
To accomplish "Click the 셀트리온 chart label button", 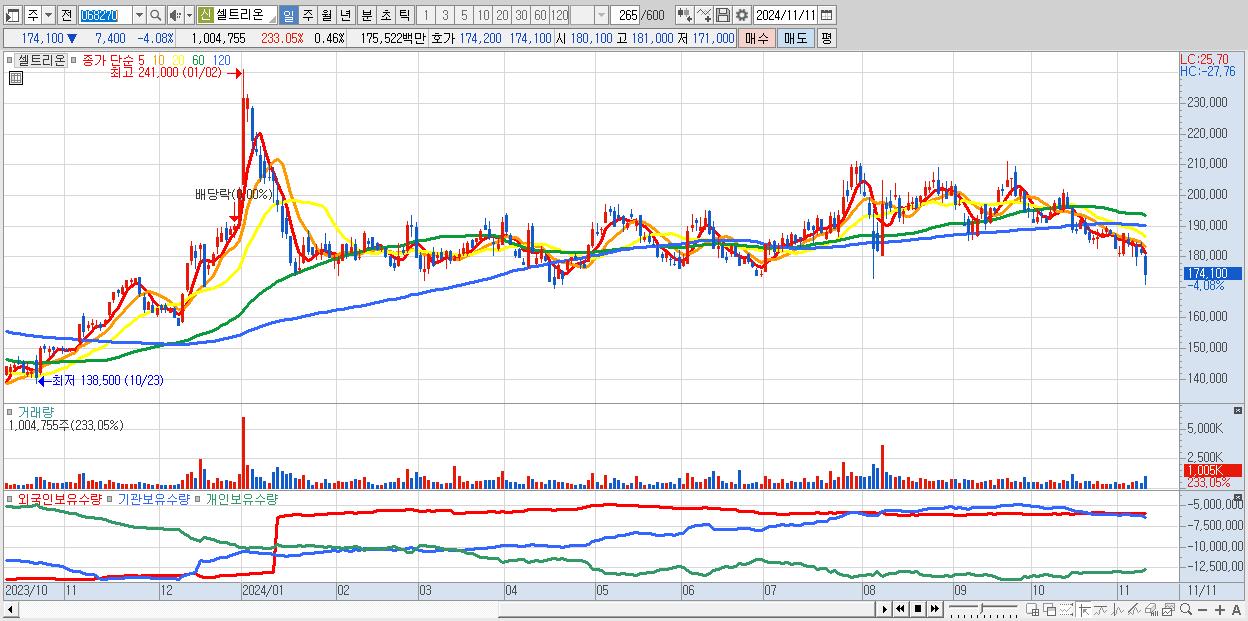I will (x=42, y=60).
